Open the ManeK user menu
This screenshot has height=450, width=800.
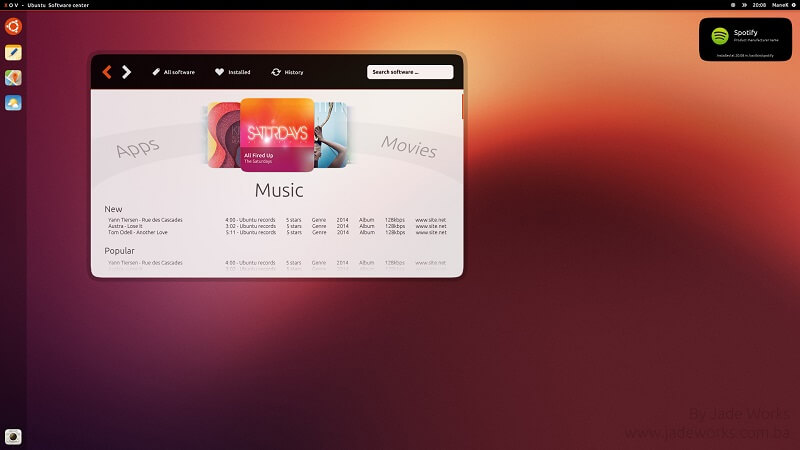click(x=780, y=5)
